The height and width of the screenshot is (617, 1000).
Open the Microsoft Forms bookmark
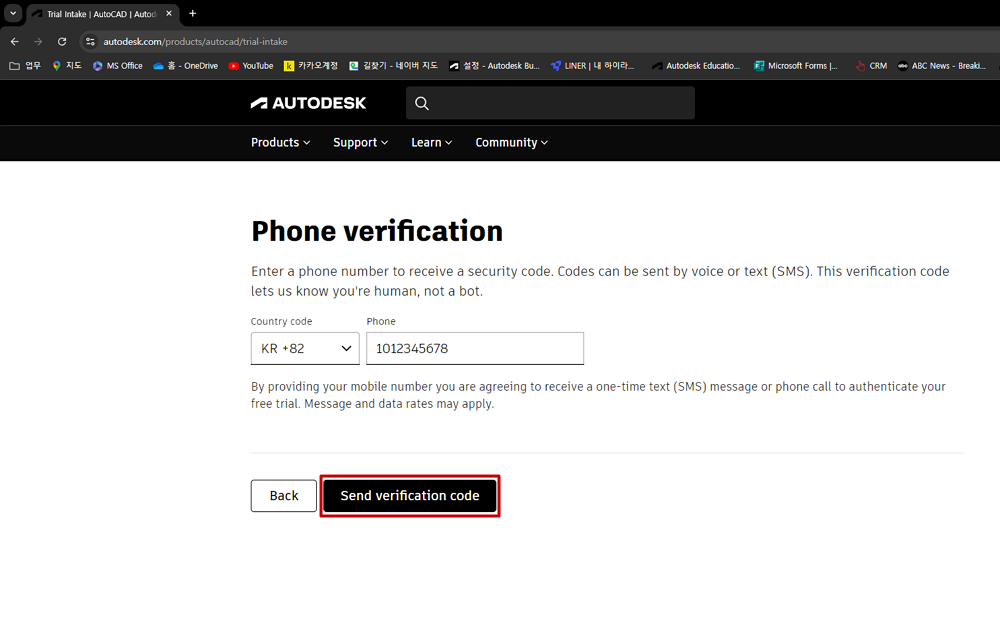[x=796, y=66]
